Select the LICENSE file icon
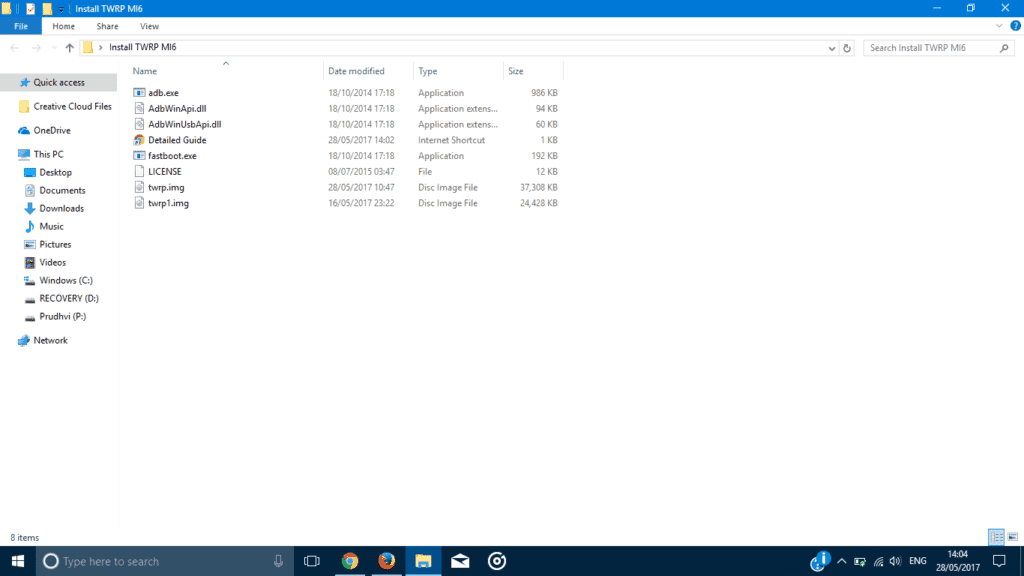 [139, 171]
